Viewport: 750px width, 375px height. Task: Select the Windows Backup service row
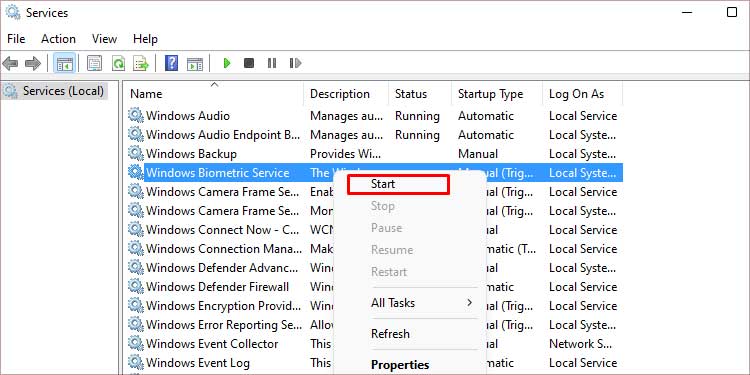point(374,154)
